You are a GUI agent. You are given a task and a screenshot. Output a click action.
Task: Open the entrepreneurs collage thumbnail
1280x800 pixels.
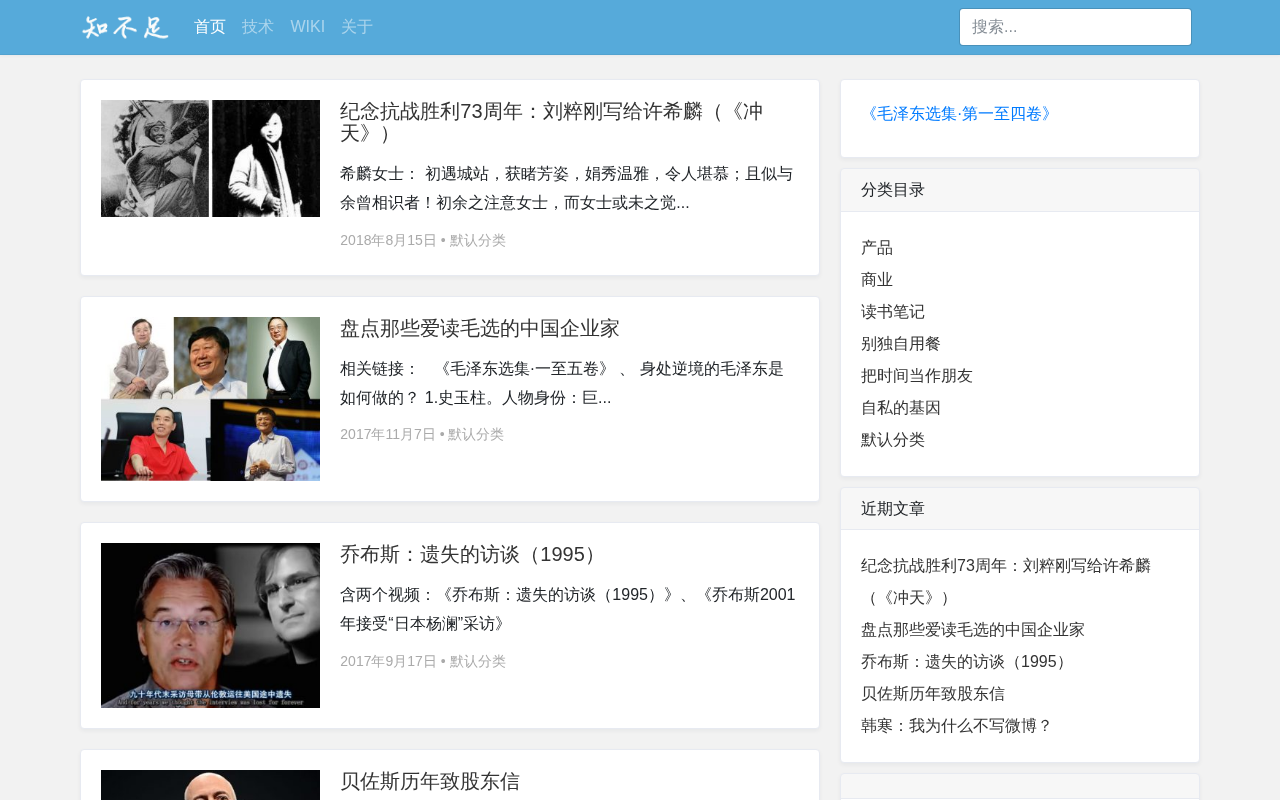pos(210,399)
